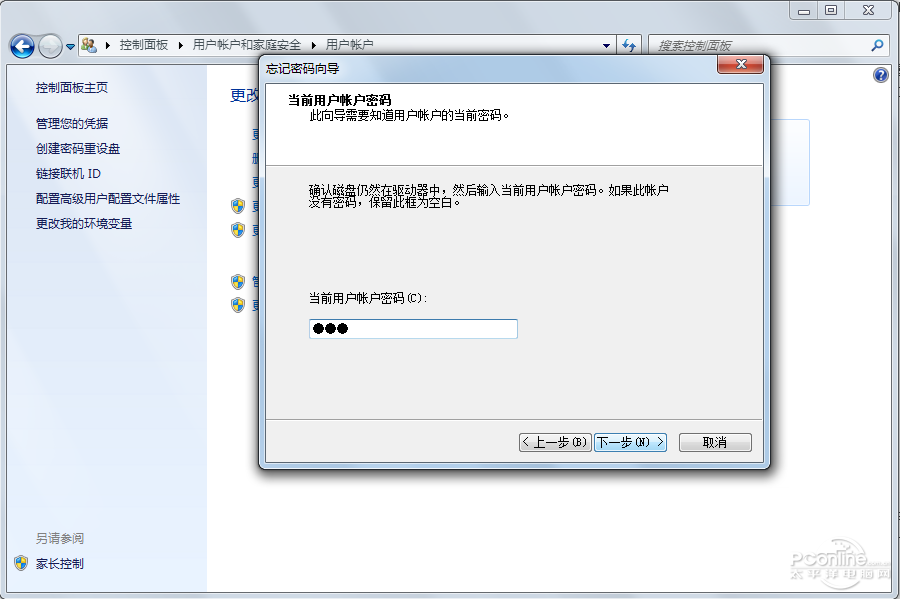Click the magnifier icon in search box
This screenshot has width=900, height=599.
coord(877,45)
